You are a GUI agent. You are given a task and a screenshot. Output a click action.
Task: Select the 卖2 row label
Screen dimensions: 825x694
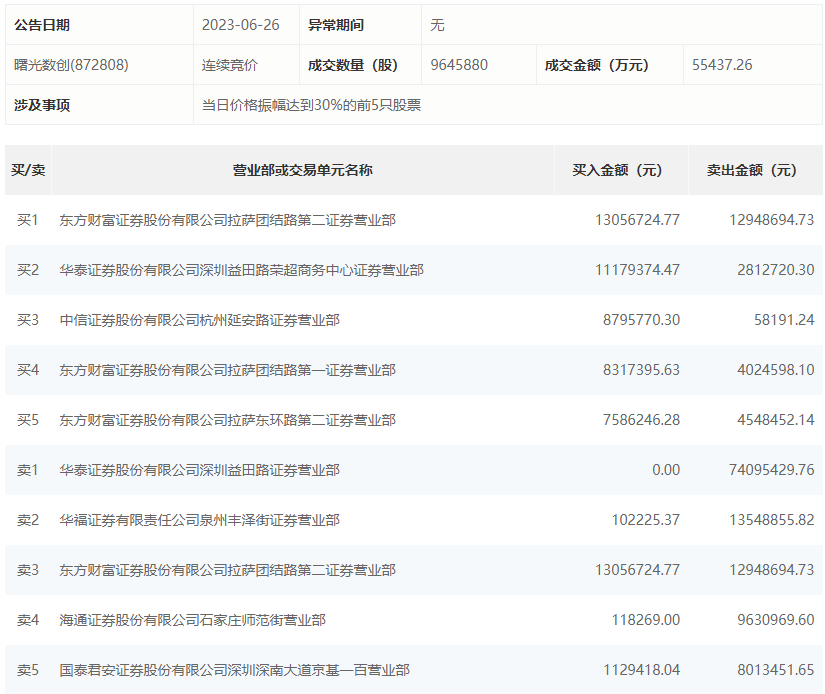point(28,519)
